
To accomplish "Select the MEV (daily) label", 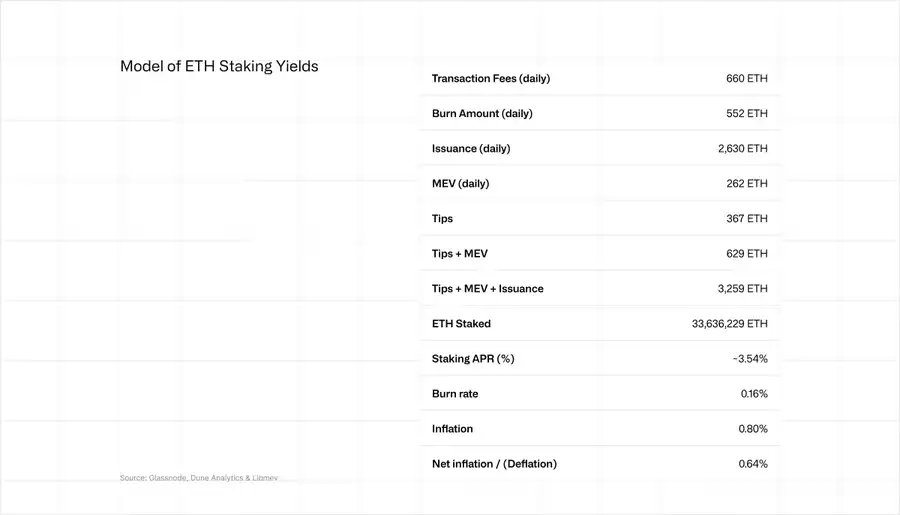I will (x=461, y=183).
